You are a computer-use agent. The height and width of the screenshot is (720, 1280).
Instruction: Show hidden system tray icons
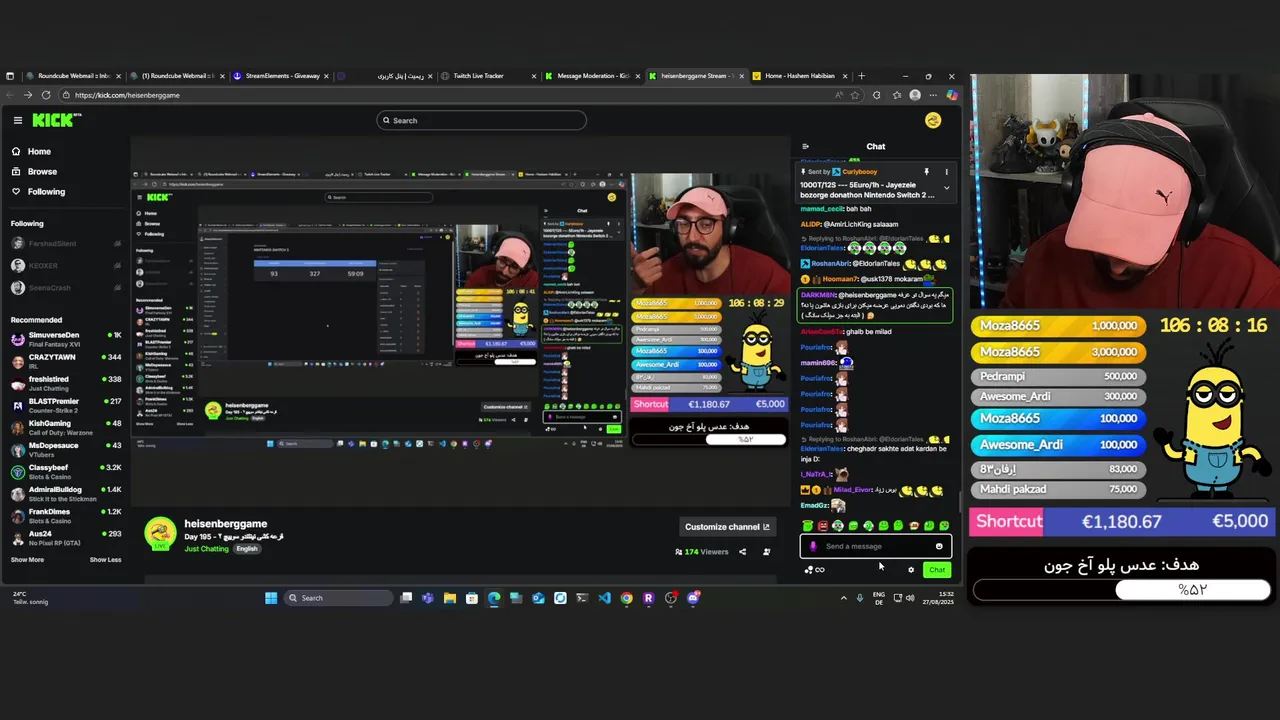tap(843, 598)
